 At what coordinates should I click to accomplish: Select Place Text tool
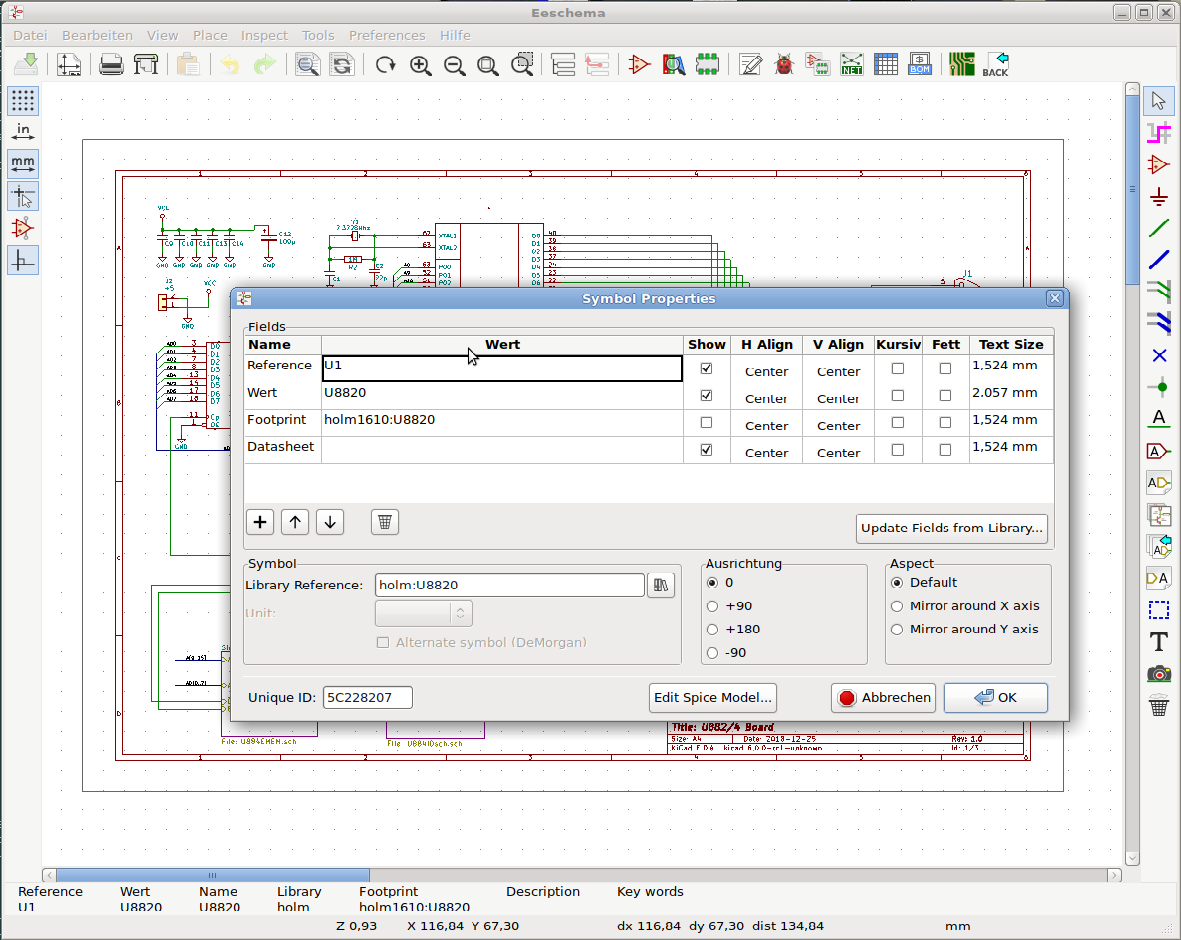(1158, 642)
